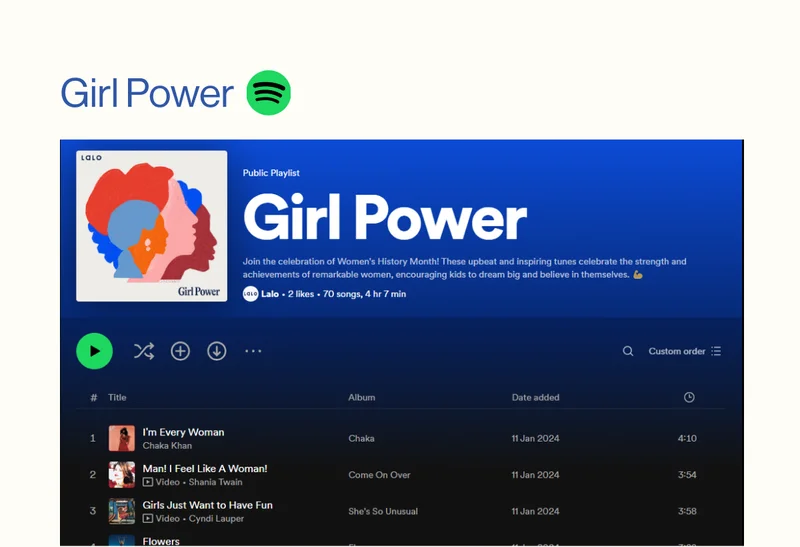Download the Girl Power playlist
Screen dimensions: 800x547
click(217, 351)
